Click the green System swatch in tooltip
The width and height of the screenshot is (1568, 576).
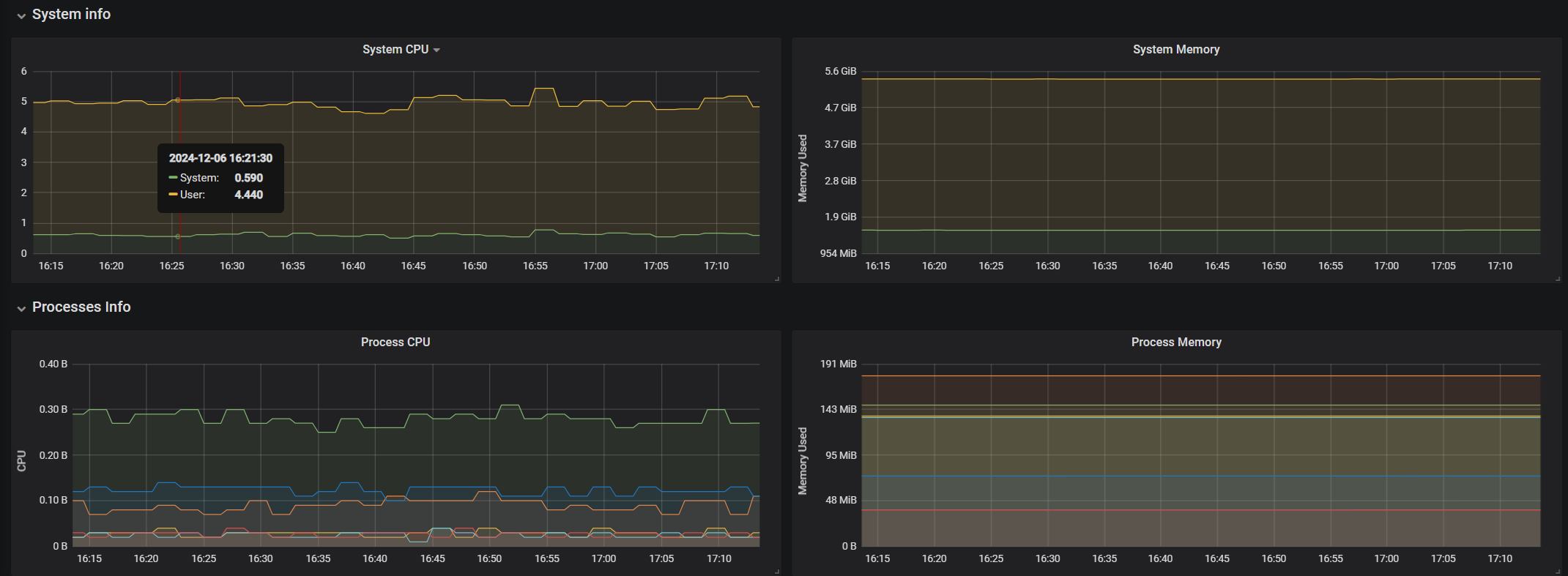(173, 178)
